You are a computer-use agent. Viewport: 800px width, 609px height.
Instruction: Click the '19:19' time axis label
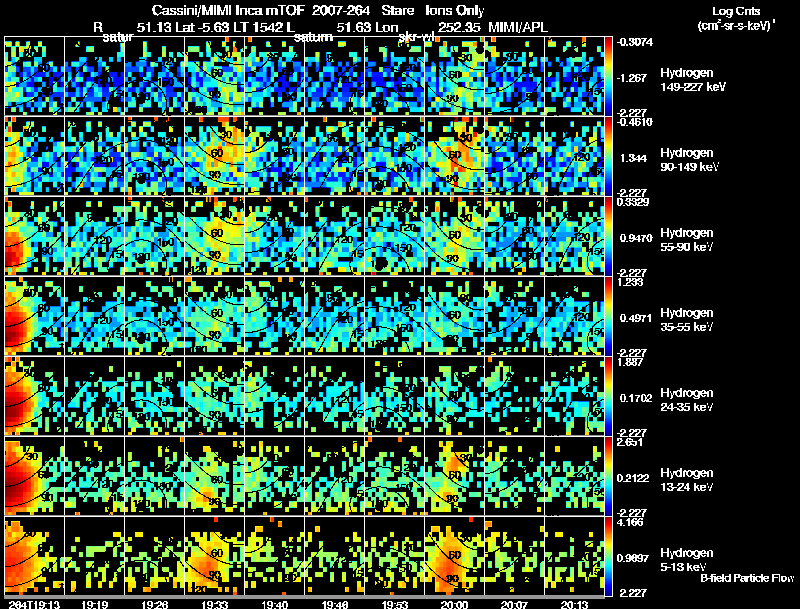[94, 605]
